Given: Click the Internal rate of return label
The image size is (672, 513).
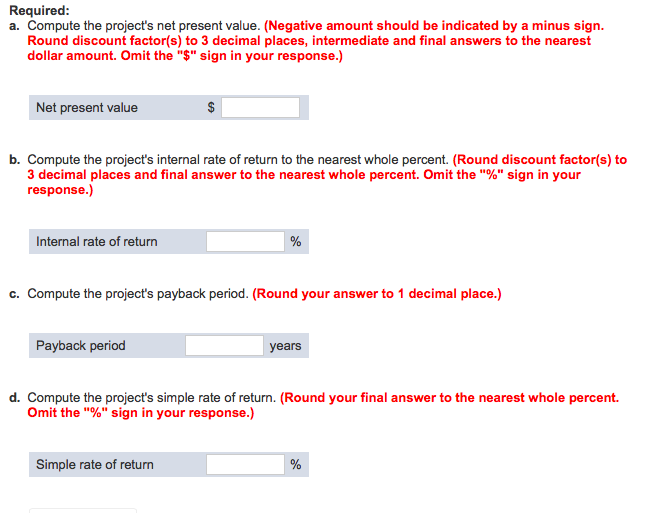Looking at the screenshot, I should pyautogui.click(x=96, y=242).
